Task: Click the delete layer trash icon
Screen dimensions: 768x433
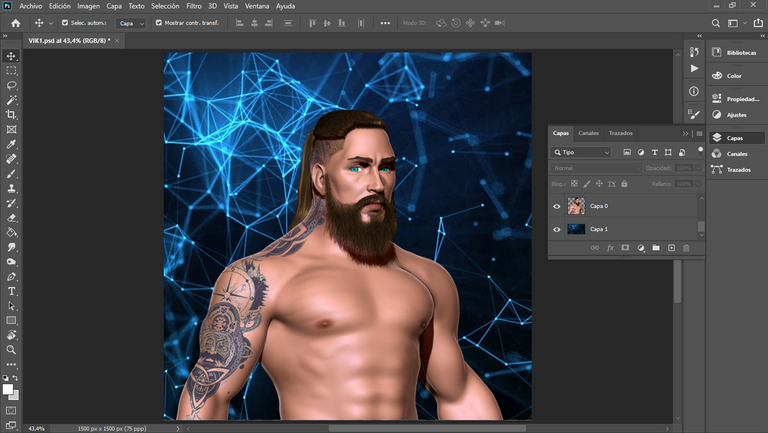Action: (686, 248)
